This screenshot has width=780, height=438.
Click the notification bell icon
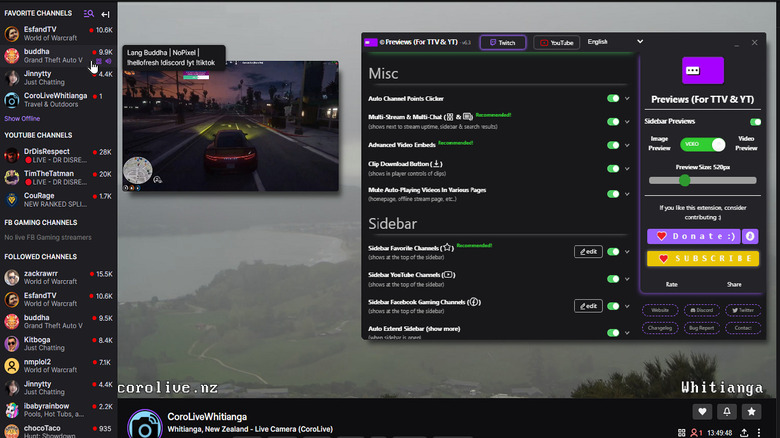point(727,411)
